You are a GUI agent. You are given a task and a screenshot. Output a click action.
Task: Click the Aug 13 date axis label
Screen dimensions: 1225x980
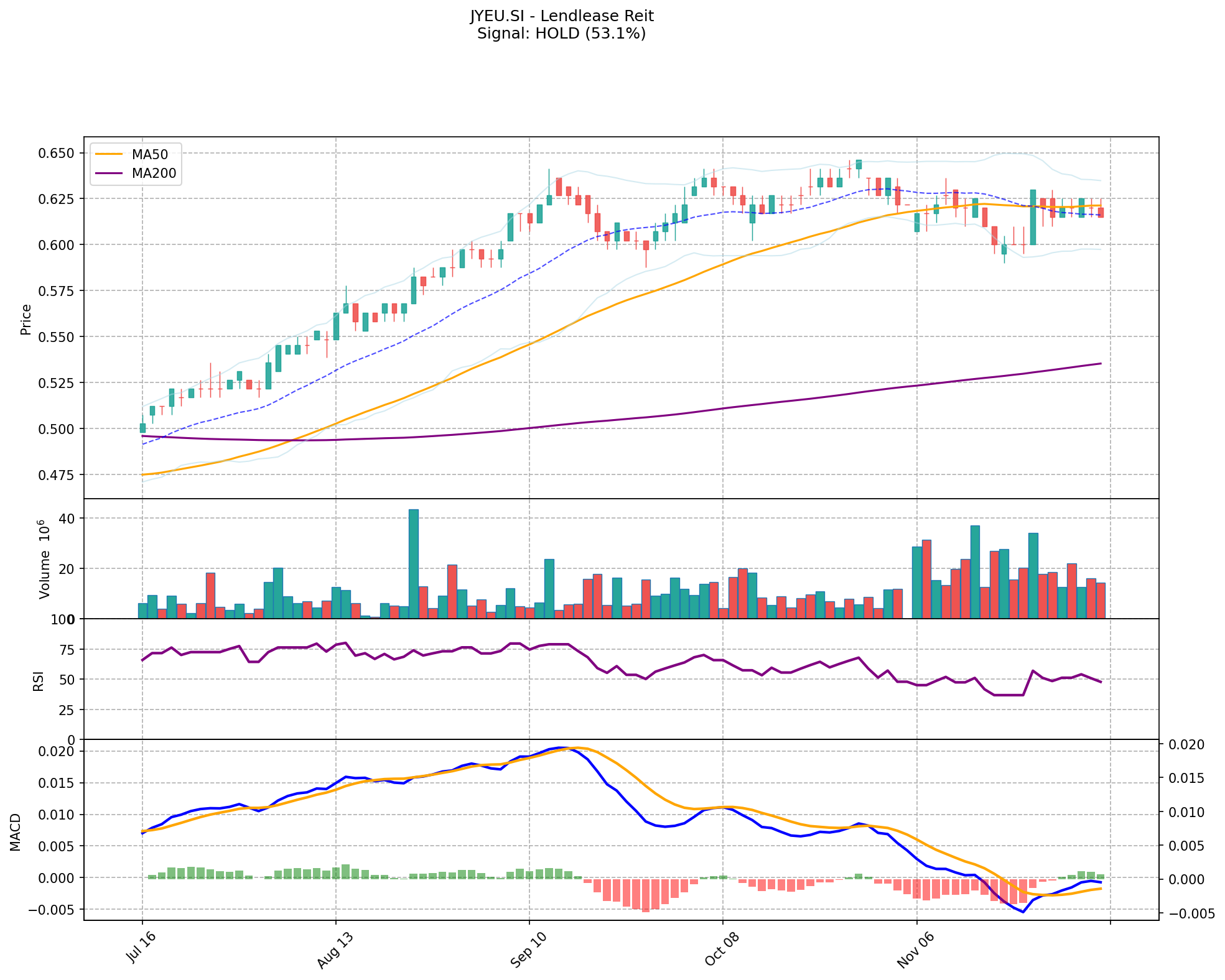335,950
